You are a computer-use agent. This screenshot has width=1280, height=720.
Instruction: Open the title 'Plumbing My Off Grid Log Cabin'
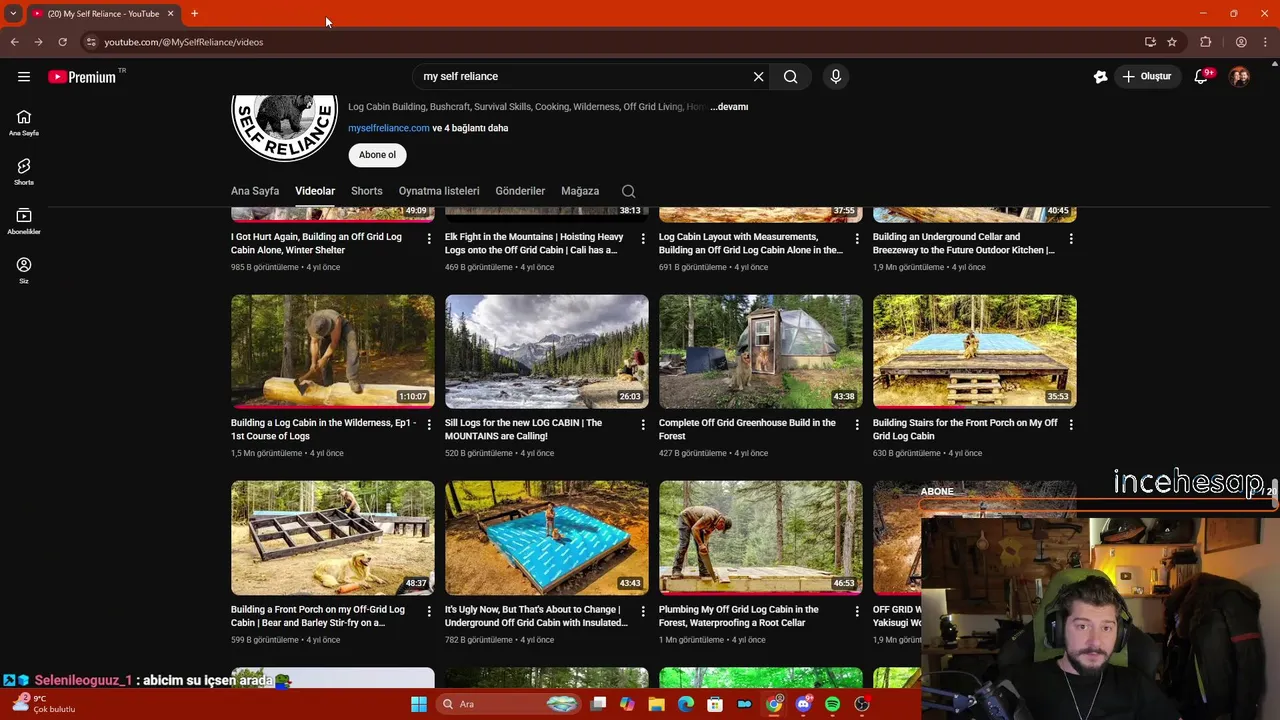pyautogui.click(x=739, y=616)
